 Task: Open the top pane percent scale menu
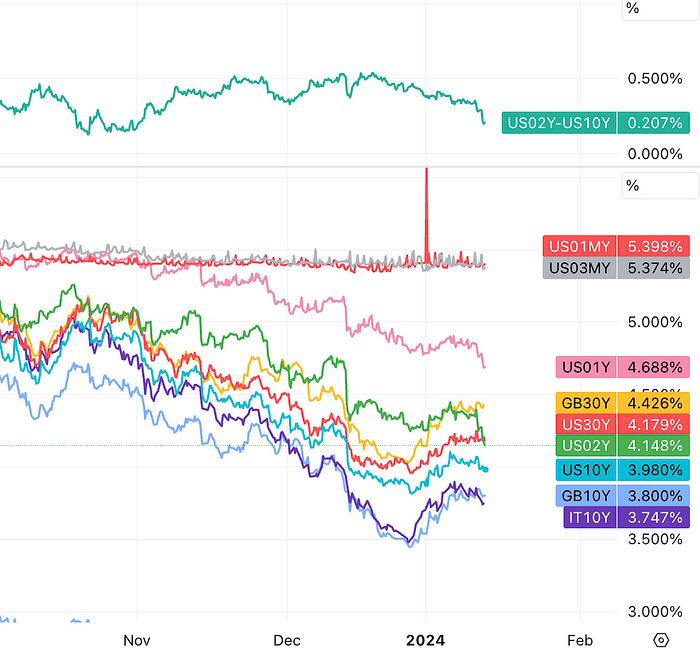coord(632,8)
